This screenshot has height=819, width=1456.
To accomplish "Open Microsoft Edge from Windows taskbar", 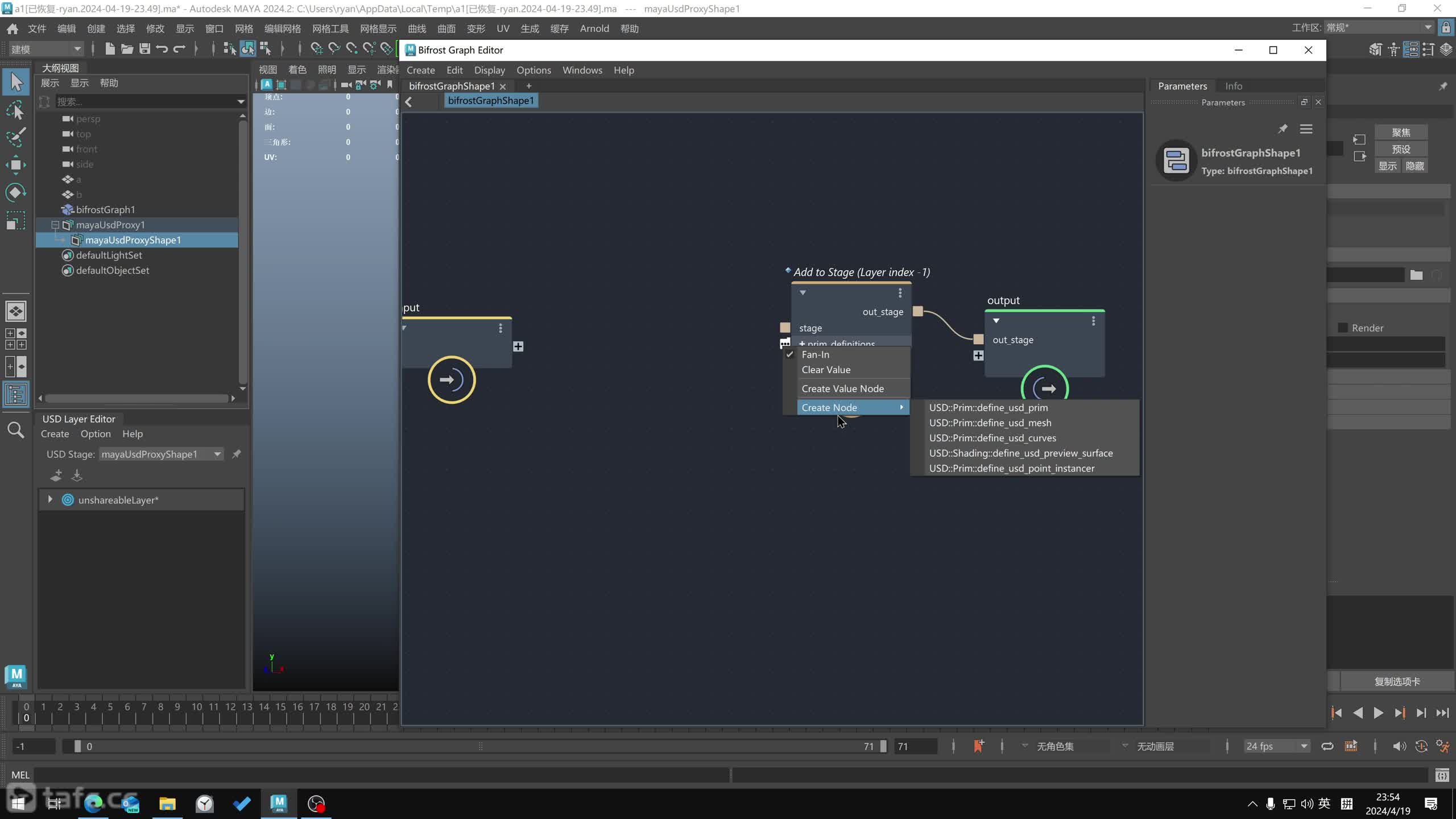I will tap(93, 804).
